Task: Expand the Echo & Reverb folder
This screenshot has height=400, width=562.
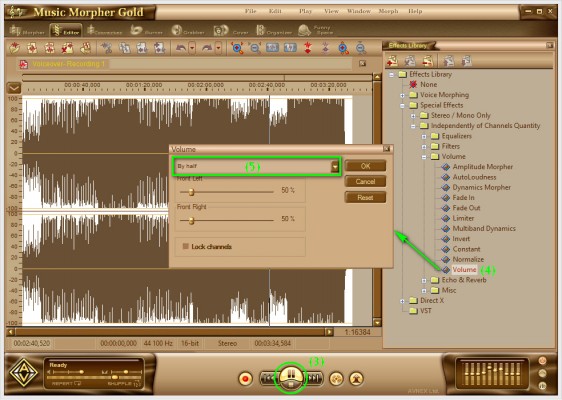Action: (x=424, y=281)
